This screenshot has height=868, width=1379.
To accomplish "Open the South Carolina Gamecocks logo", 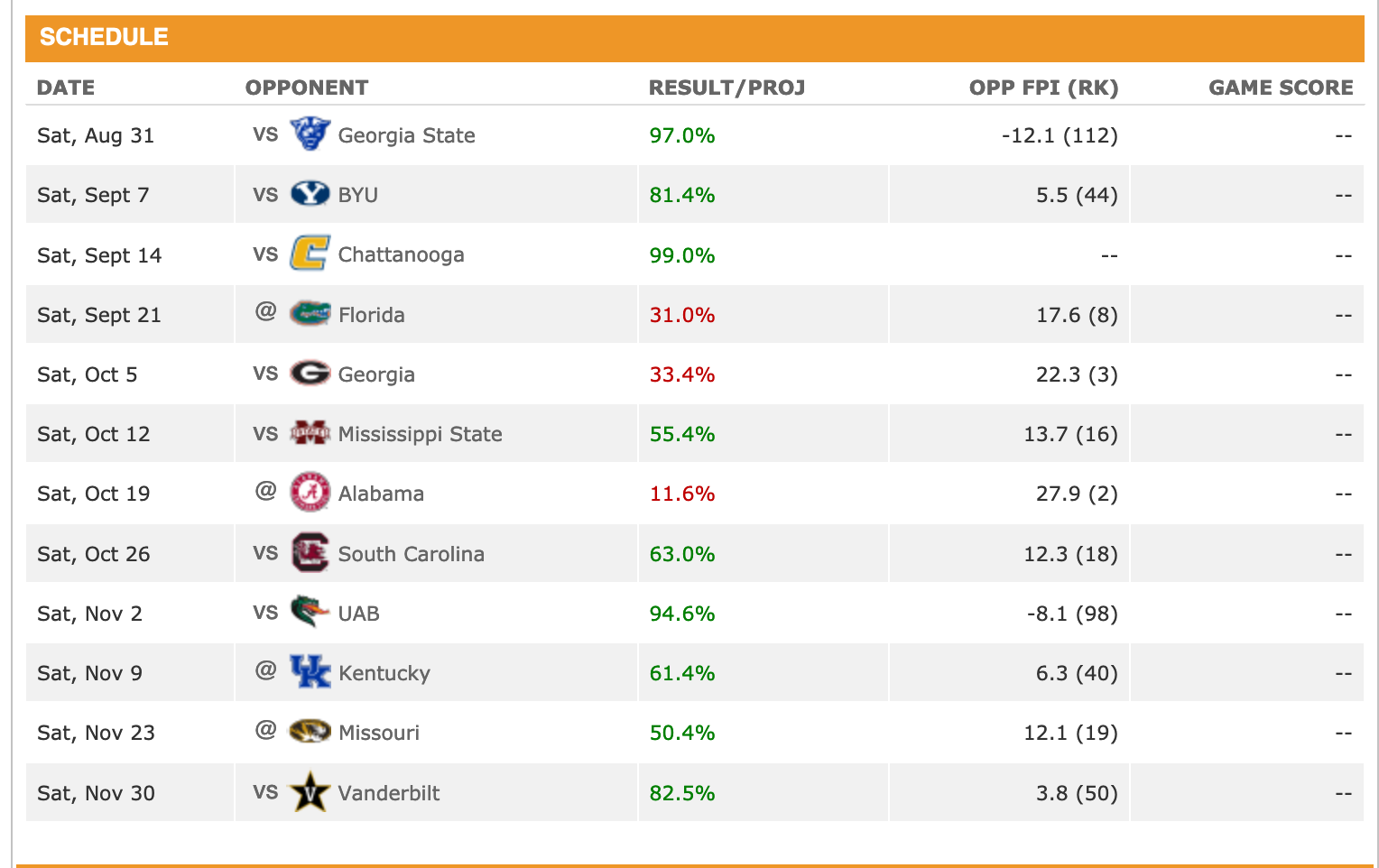I will [x=310, y=553].
